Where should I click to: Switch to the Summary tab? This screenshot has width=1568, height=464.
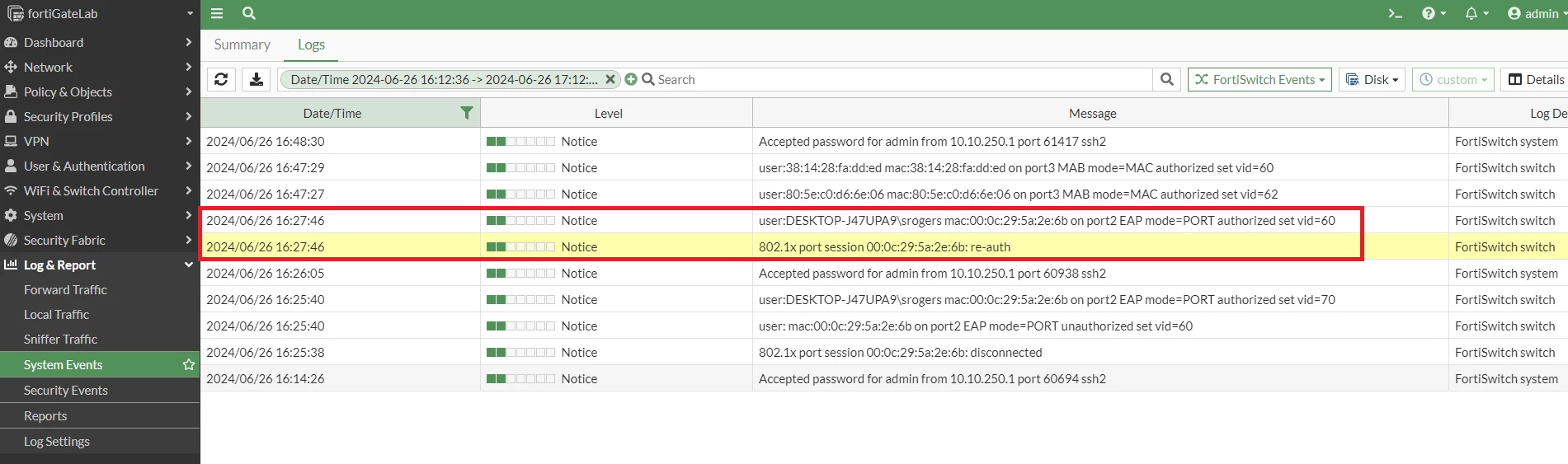pos(242,45)
